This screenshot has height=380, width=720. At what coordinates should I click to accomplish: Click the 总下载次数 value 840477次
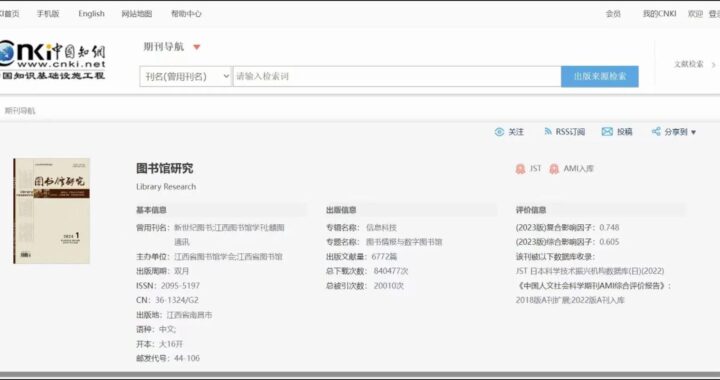[x=391, y=271]
